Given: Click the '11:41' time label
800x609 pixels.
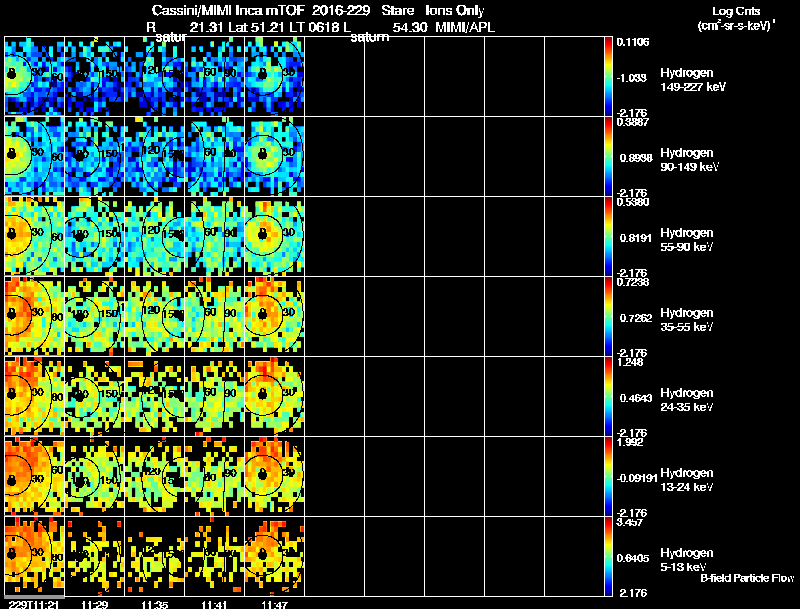Looking at the screenshot, I should [x=214, y=605].
